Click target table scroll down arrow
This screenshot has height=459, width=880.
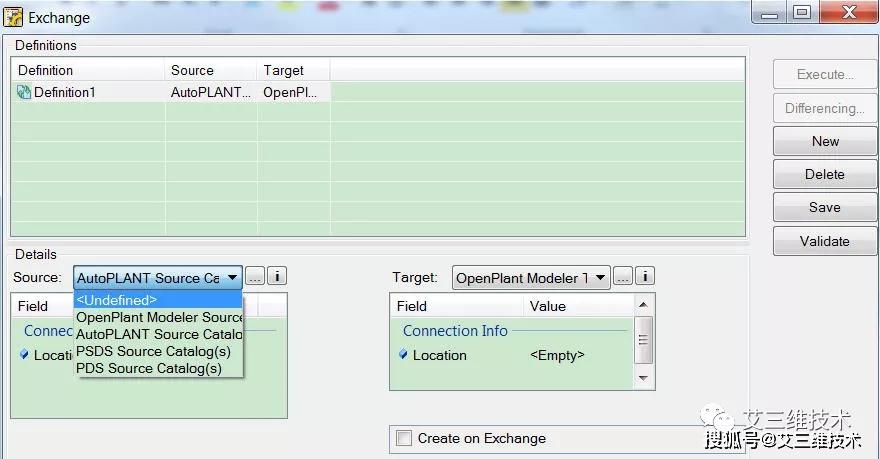point(643,378)
